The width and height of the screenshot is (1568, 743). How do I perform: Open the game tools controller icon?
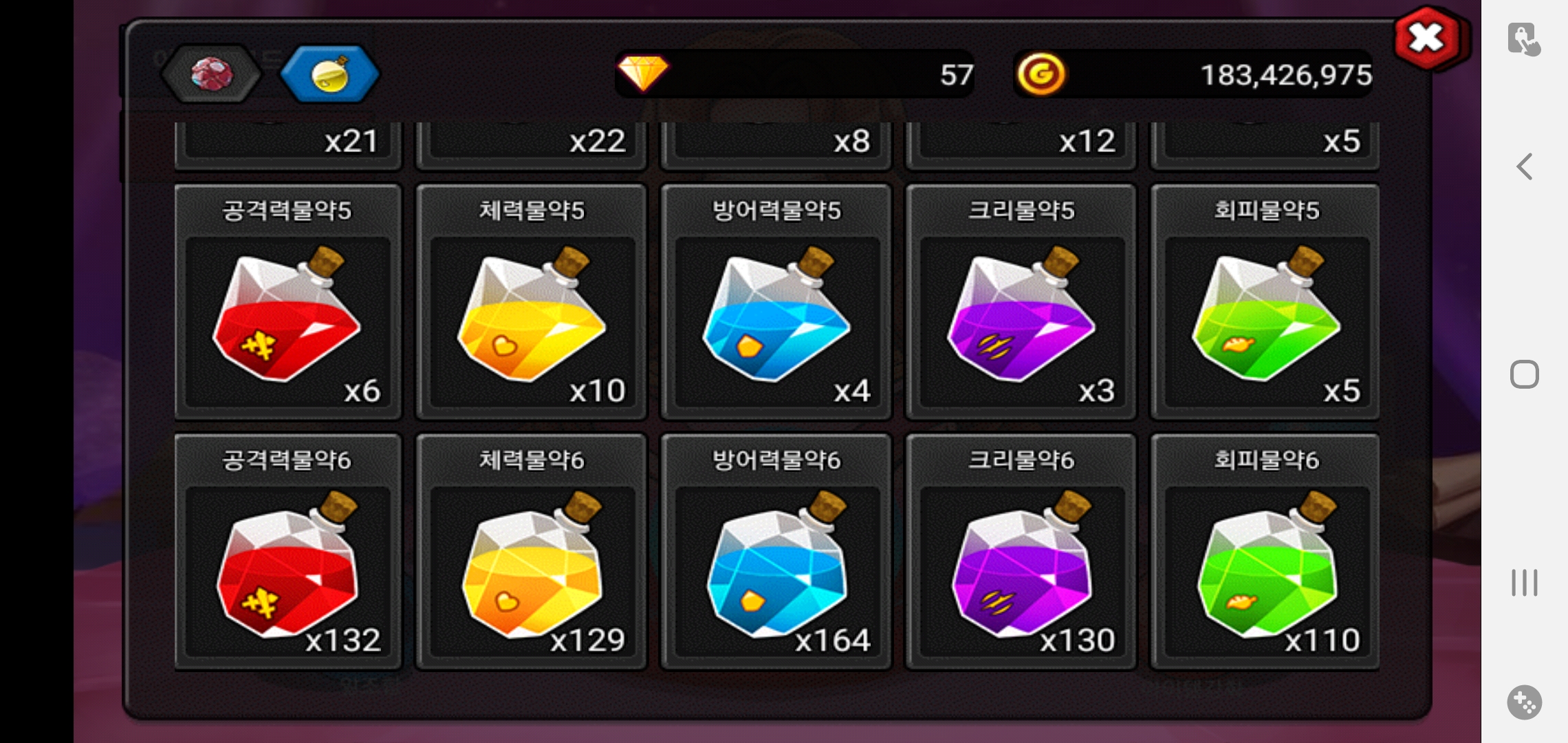(1525, 702)
